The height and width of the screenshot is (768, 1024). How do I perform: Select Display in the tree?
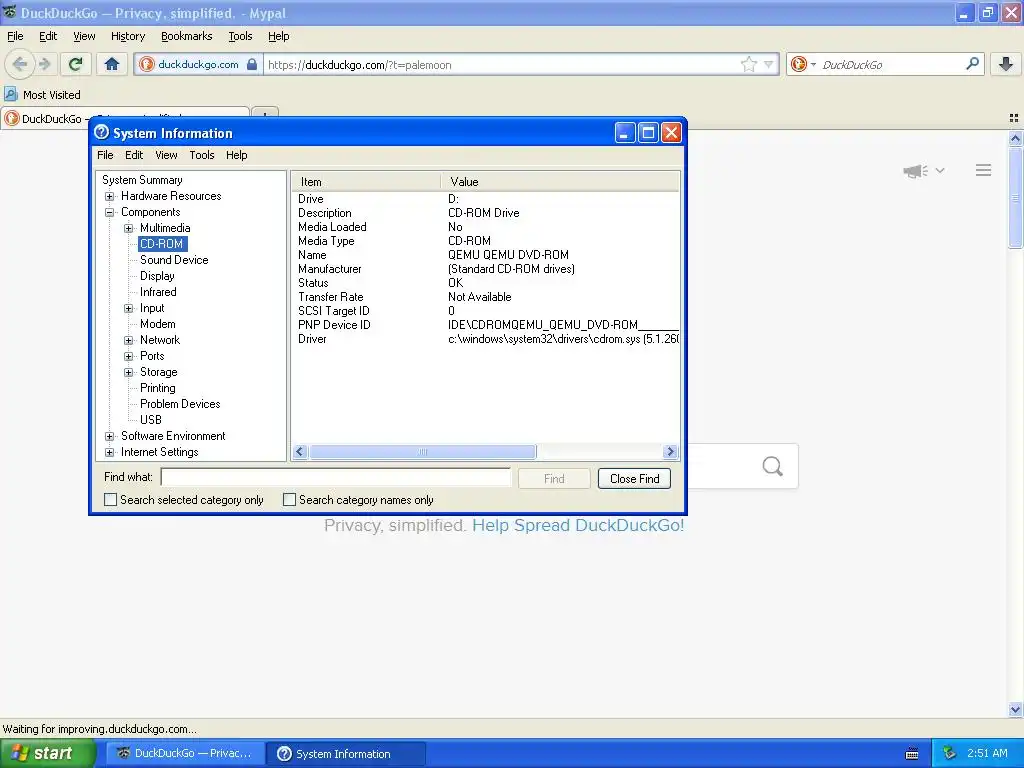(x=157, y=276)
